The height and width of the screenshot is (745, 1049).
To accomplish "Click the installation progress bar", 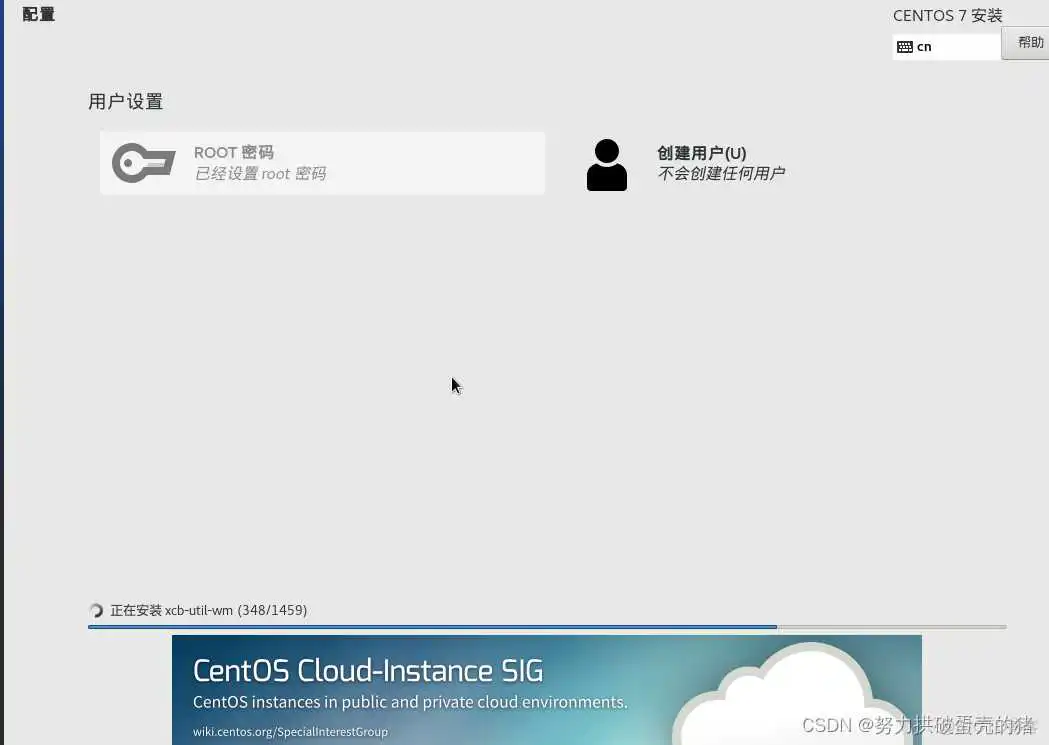I will click(x=547, y=627).
